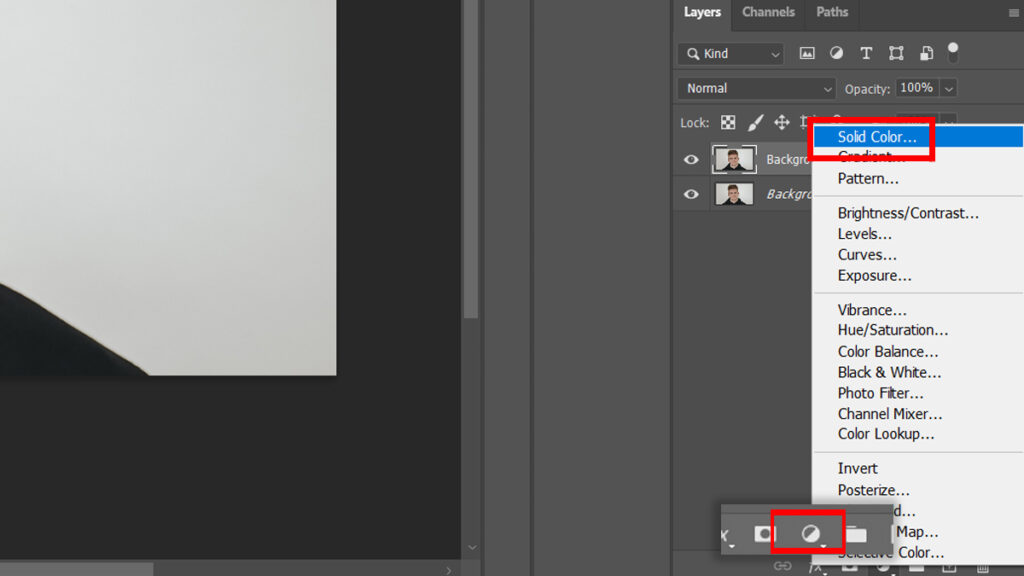Open the Normal blend mode dropdown
This screenshot has width=1024, height=576.
pos(755,89)
